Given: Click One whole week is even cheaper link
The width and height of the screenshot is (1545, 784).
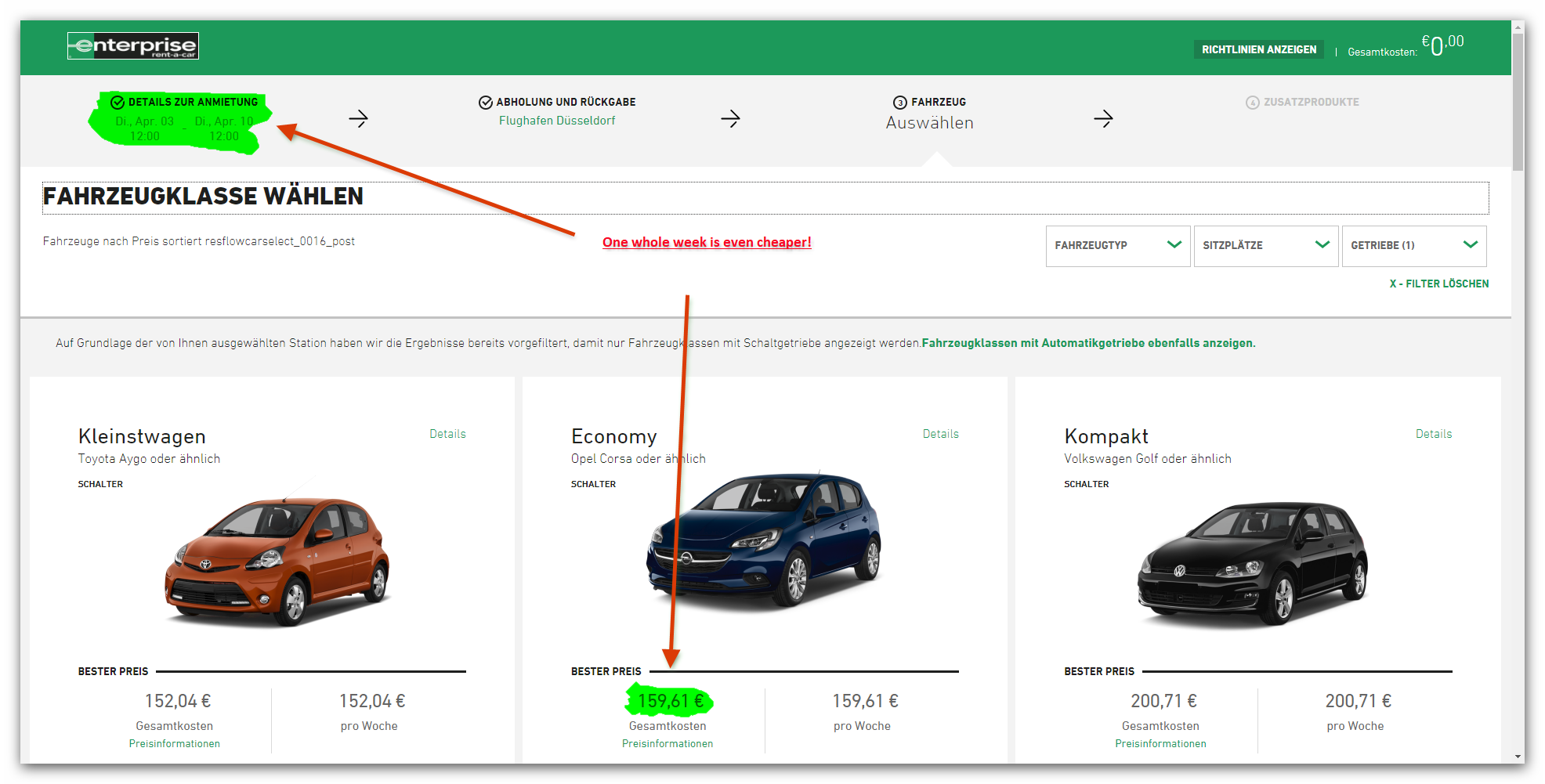Looking at the screenshot, I should 707,242.
